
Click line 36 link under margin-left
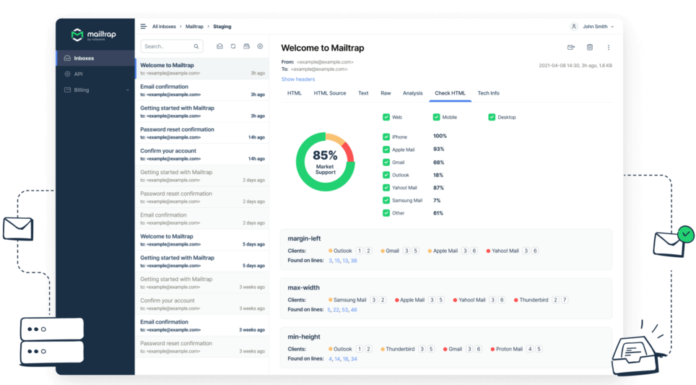point(354,261)
